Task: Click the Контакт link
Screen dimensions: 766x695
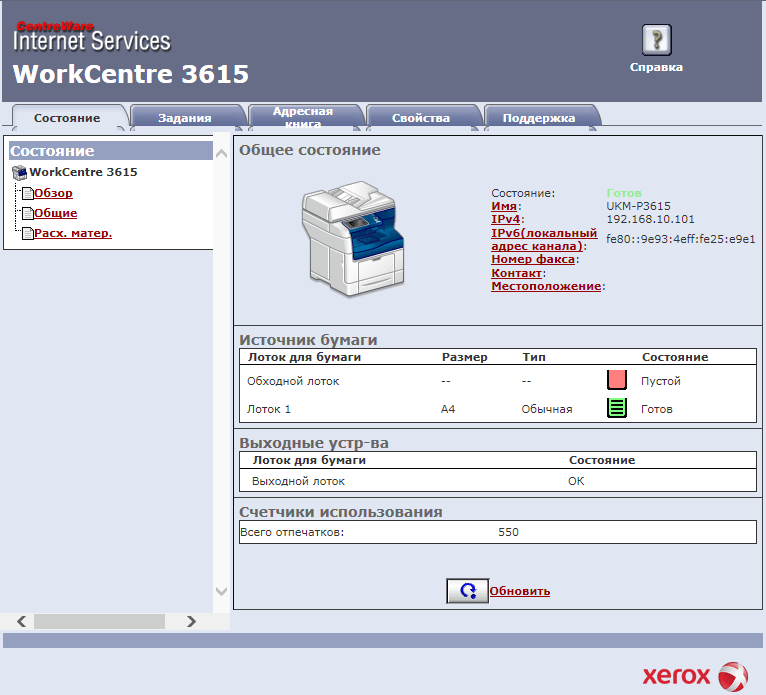Action: tap(516, 274)
